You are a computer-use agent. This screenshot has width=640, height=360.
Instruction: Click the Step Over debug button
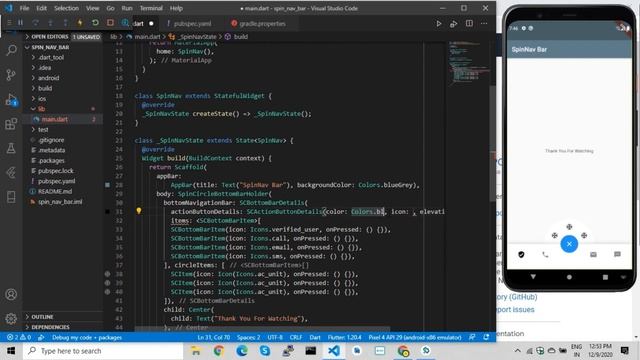[36, 23]
